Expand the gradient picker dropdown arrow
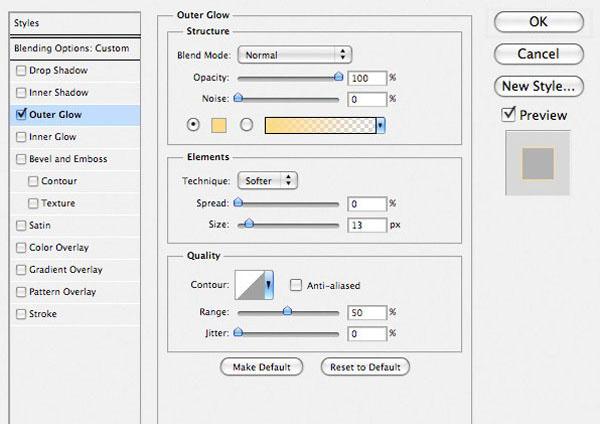The height and width of the screenshot is (424, 600). point(380,126)
